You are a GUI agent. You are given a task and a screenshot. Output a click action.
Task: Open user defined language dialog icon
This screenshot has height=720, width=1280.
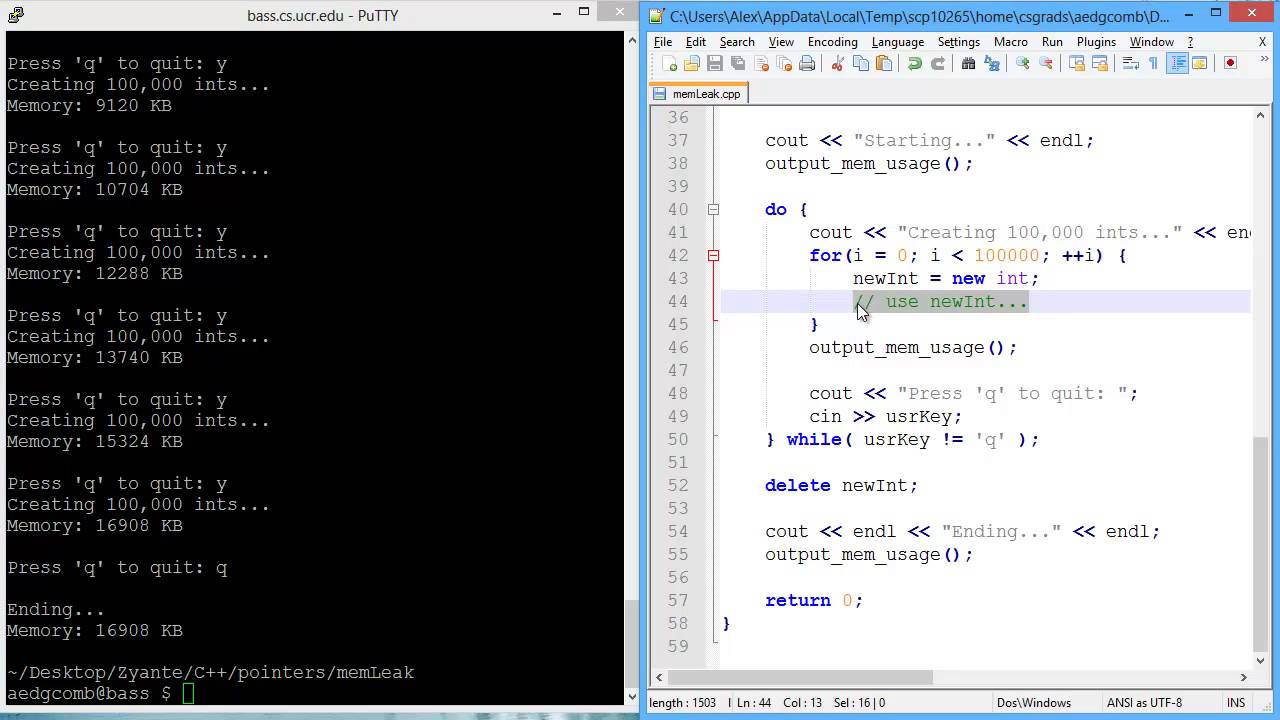(x=1200, y=63)
